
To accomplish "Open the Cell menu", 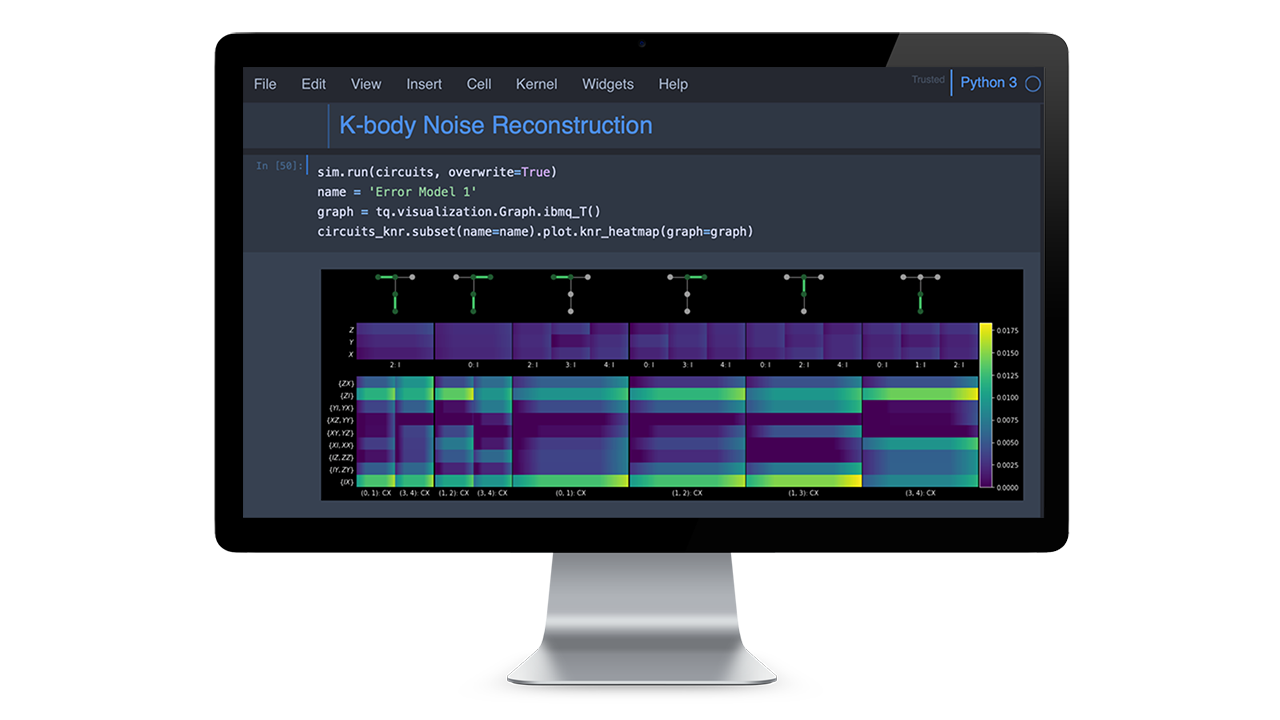I will tap(478, 84).
